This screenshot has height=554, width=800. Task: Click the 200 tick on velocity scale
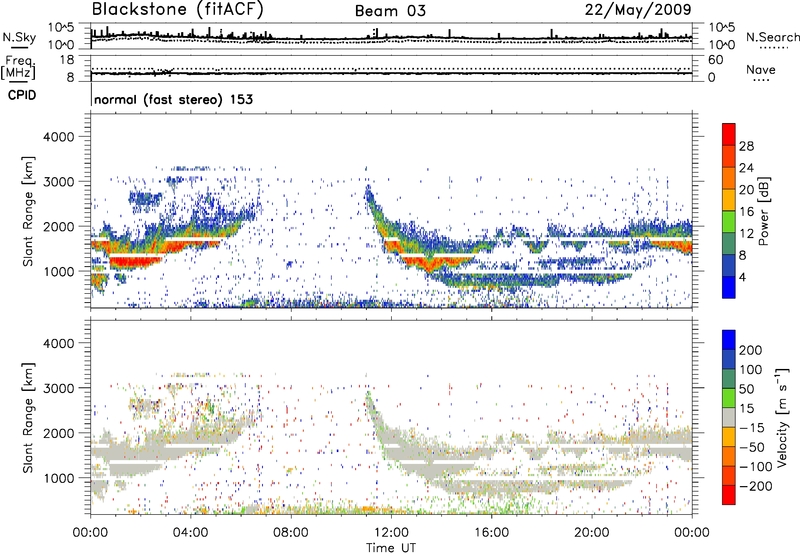pos(751,350)
